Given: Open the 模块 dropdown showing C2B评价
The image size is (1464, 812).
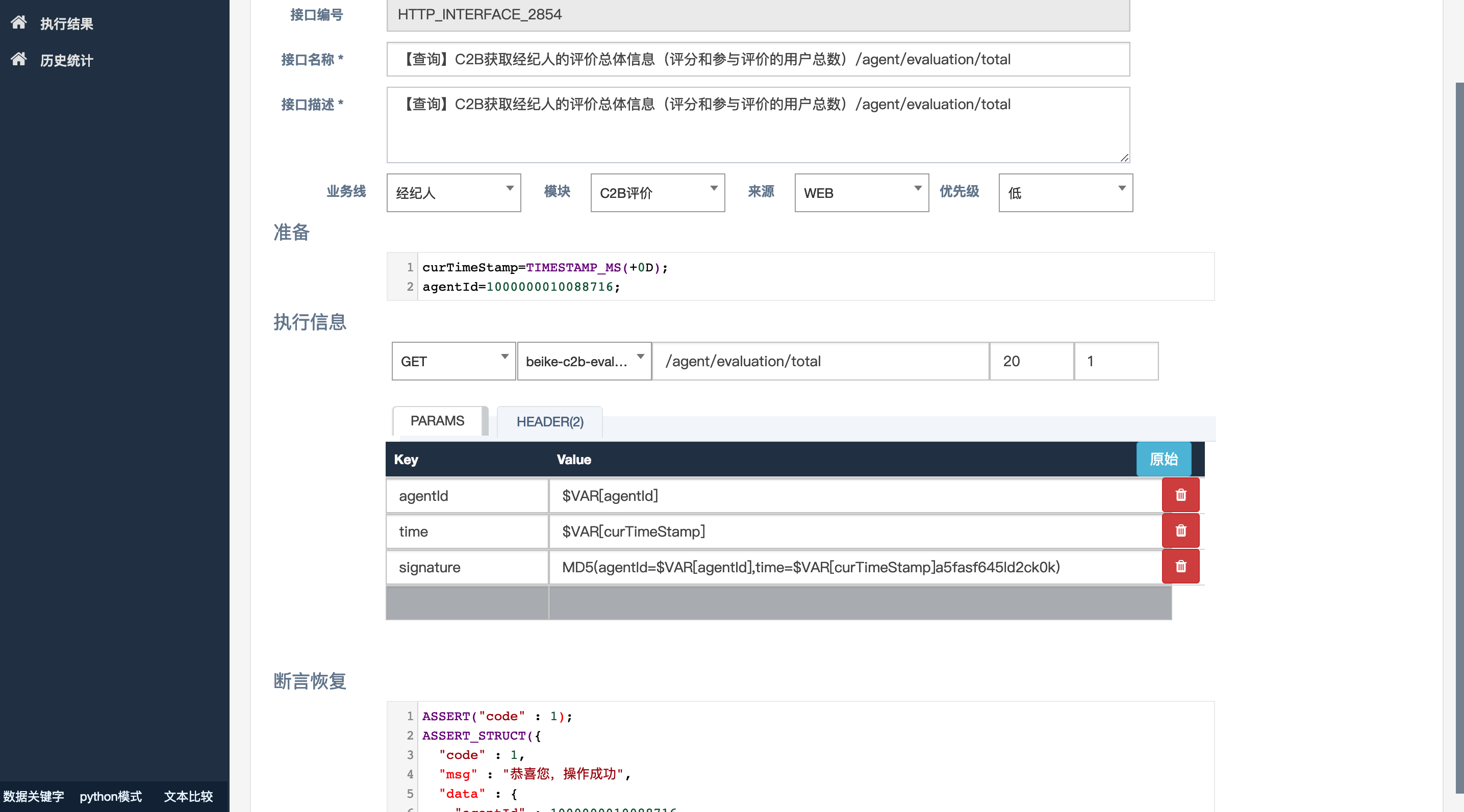Looking at the screenshot, I should [658, 193].
